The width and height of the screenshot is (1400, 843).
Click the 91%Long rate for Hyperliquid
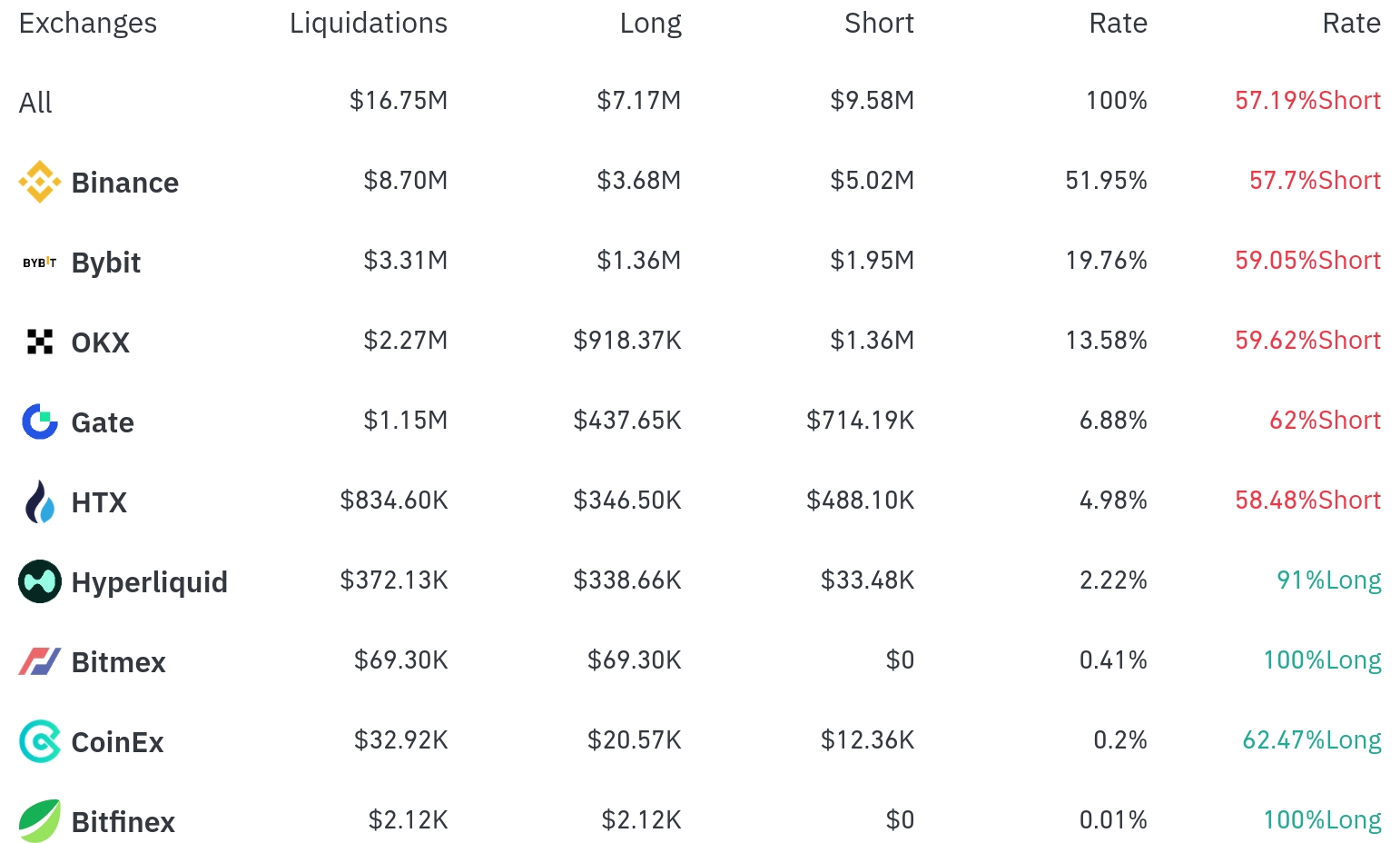click(1328, 580)
